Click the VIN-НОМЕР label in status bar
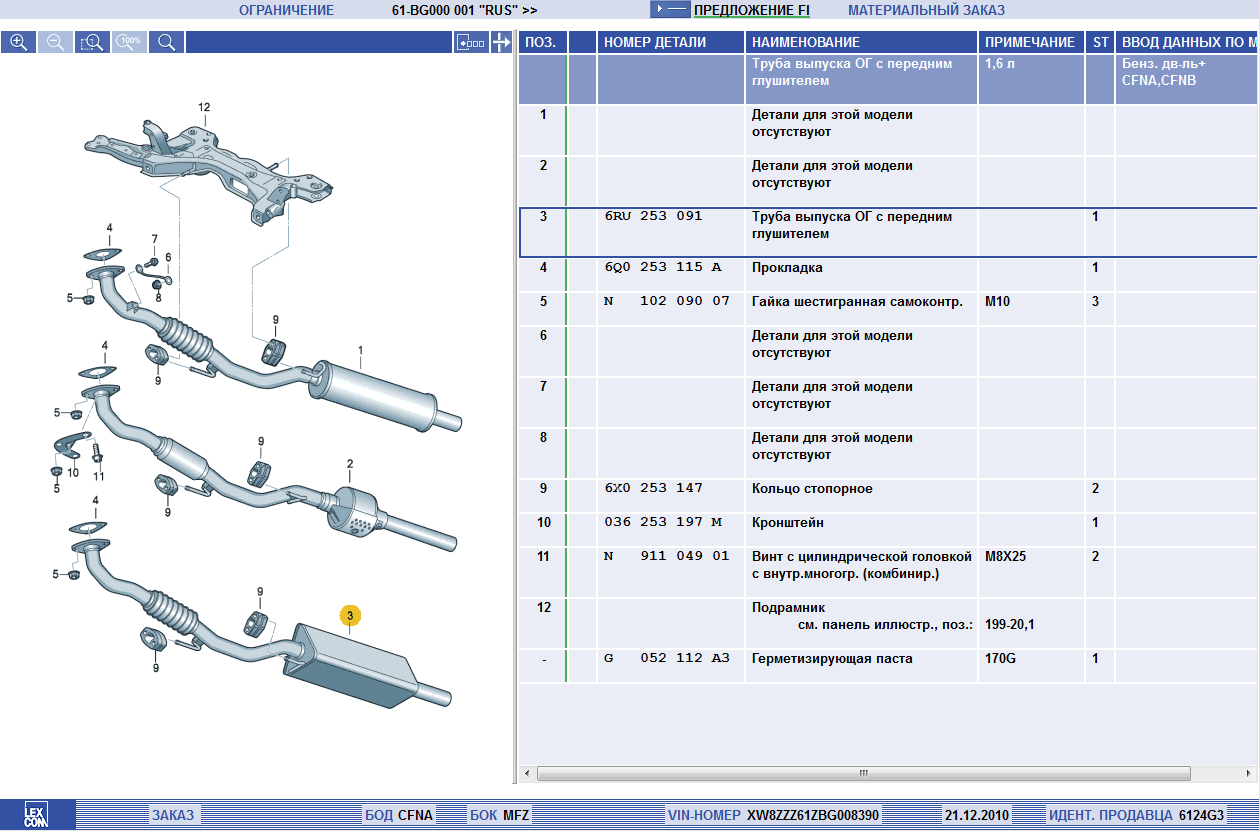This screenshot has width=1260, height=832. pyautogui.click(x=703, y=815)
